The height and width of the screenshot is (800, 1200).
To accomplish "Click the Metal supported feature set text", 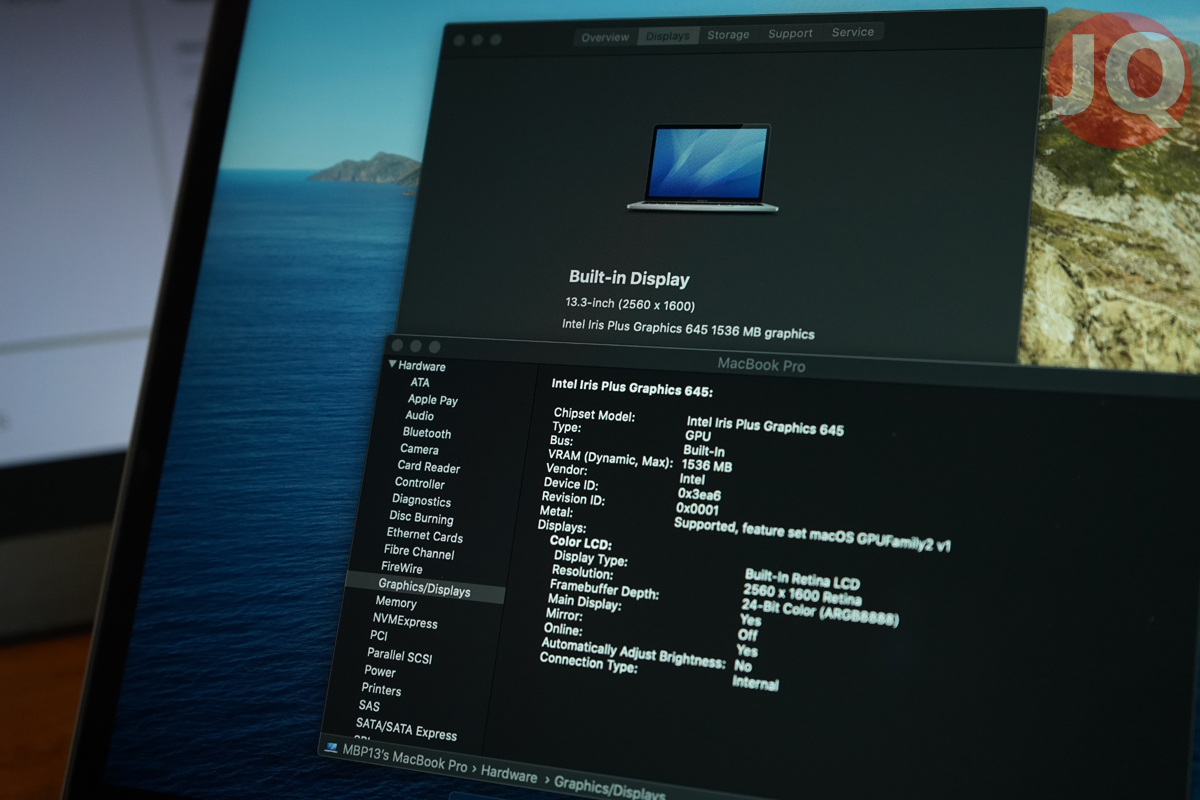I will [x=812, y=534].
